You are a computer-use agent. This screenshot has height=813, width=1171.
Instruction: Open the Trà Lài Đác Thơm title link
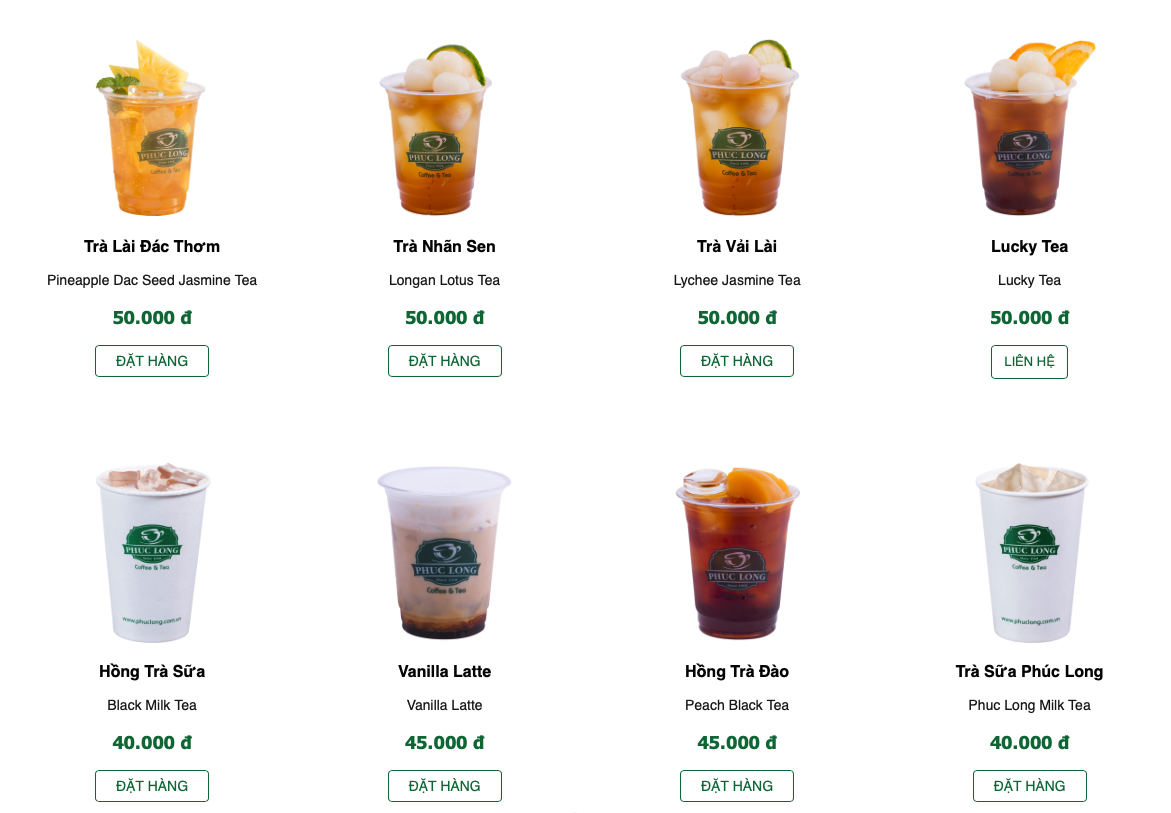coord(152,246)
